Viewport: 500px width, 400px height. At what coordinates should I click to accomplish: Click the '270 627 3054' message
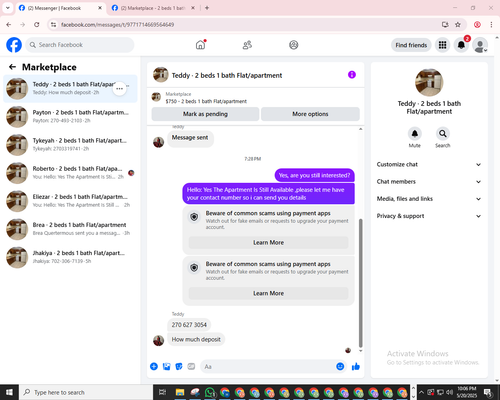coord(189,325)
